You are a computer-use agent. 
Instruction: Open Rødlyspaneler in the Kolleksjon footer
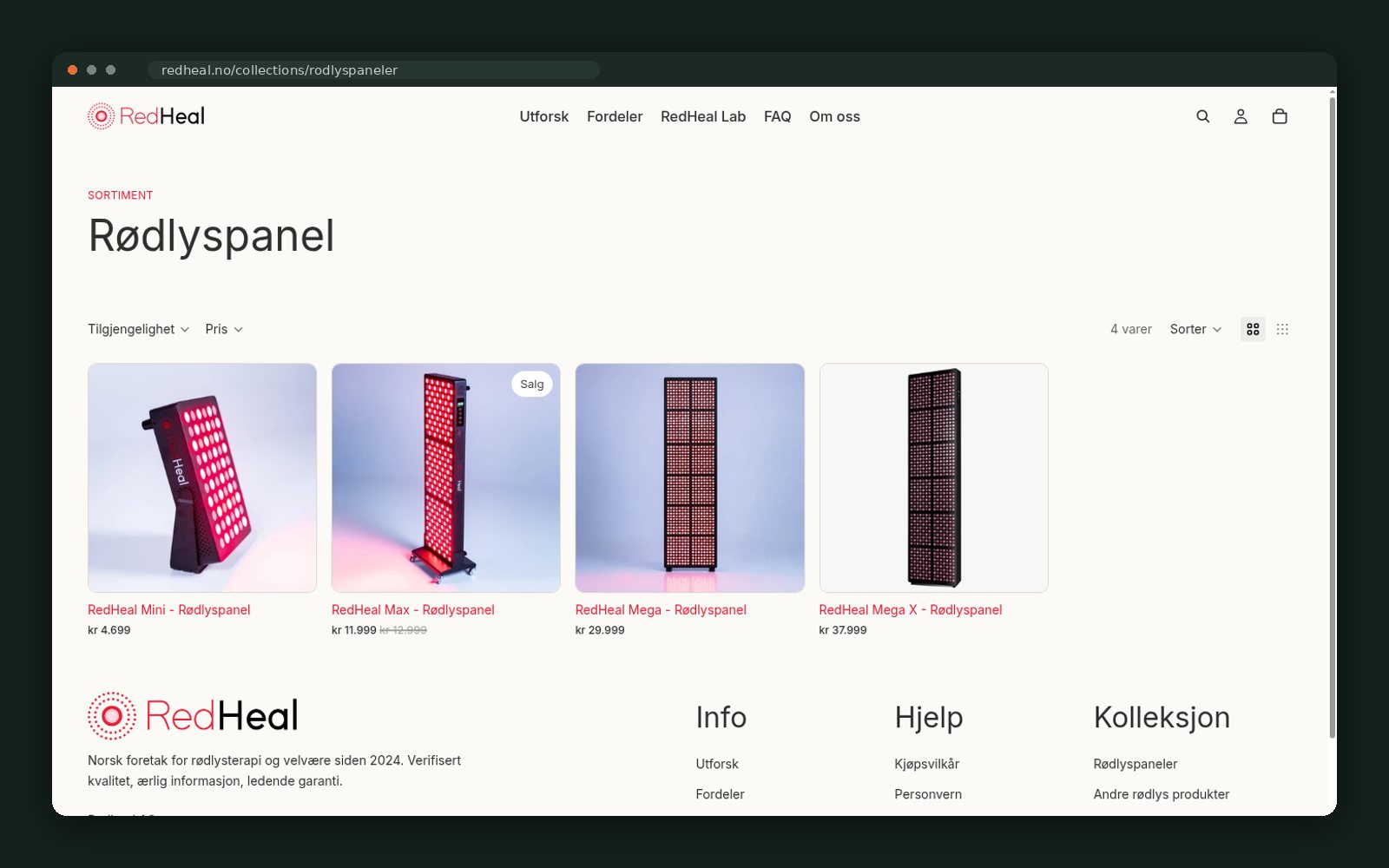pyautogui.click(x=1136, y=764)
